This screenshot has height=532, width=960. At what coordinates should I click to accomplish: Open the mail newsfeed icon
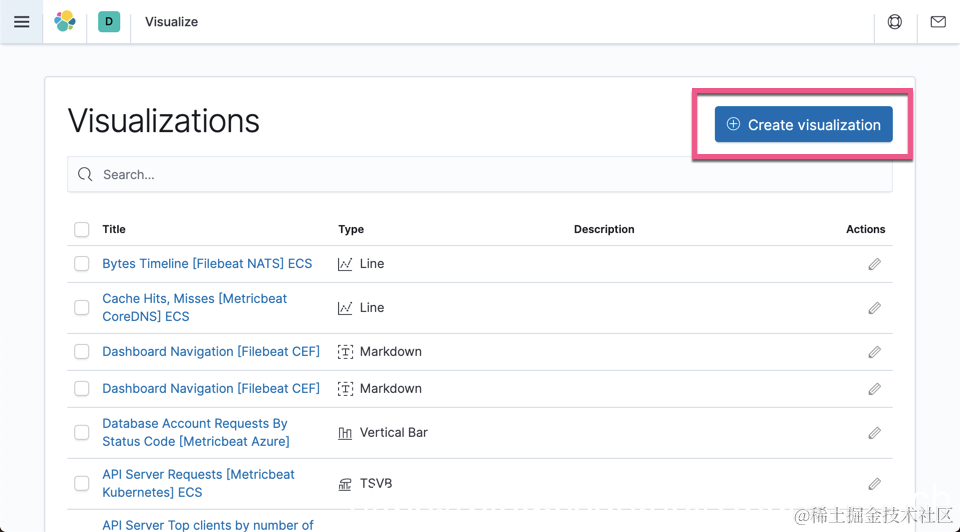pyautogui.click(x=938, y=22)
